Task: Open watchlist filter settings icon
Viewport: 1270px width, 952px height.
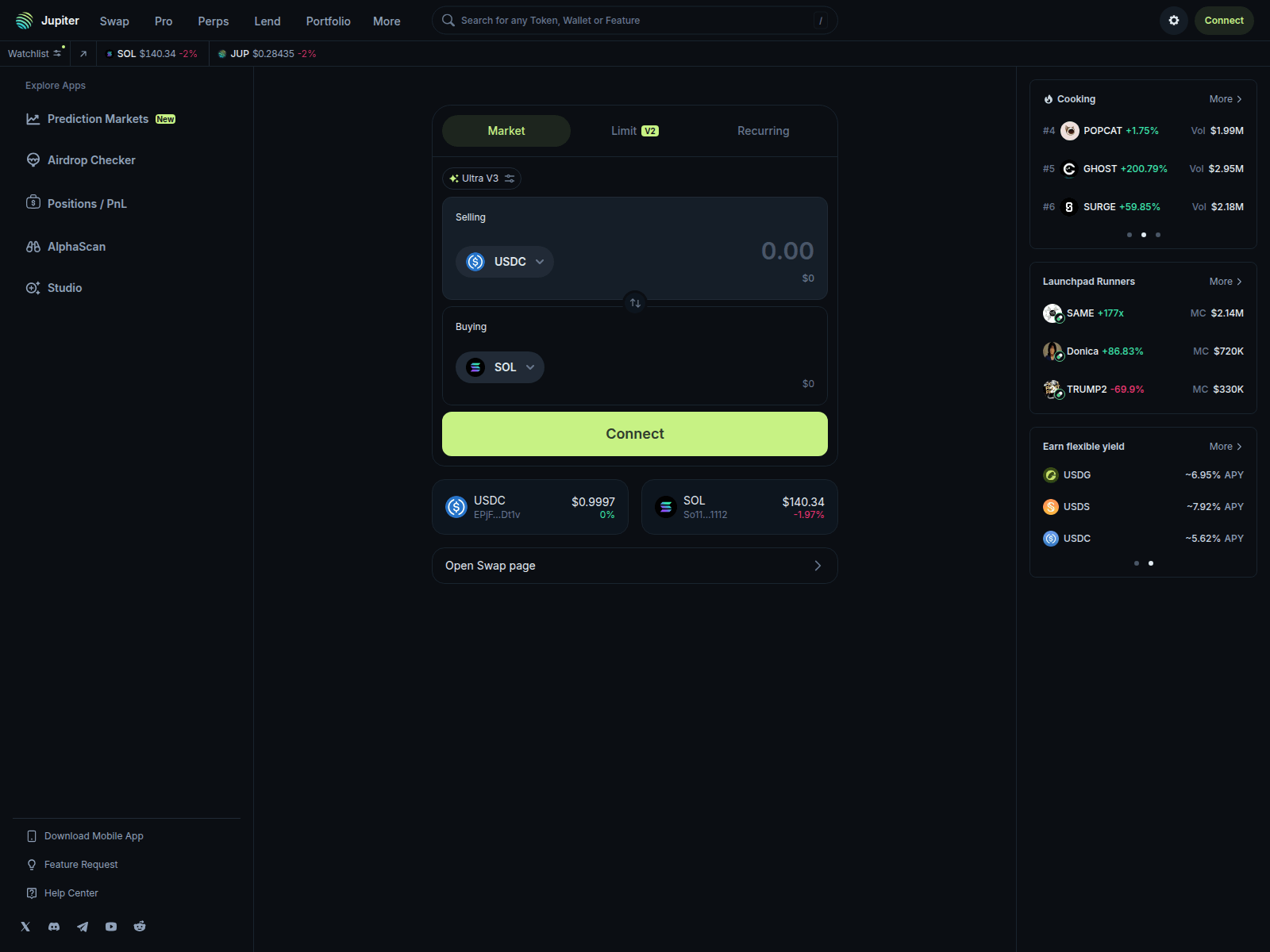Action: tap(58, 53)
